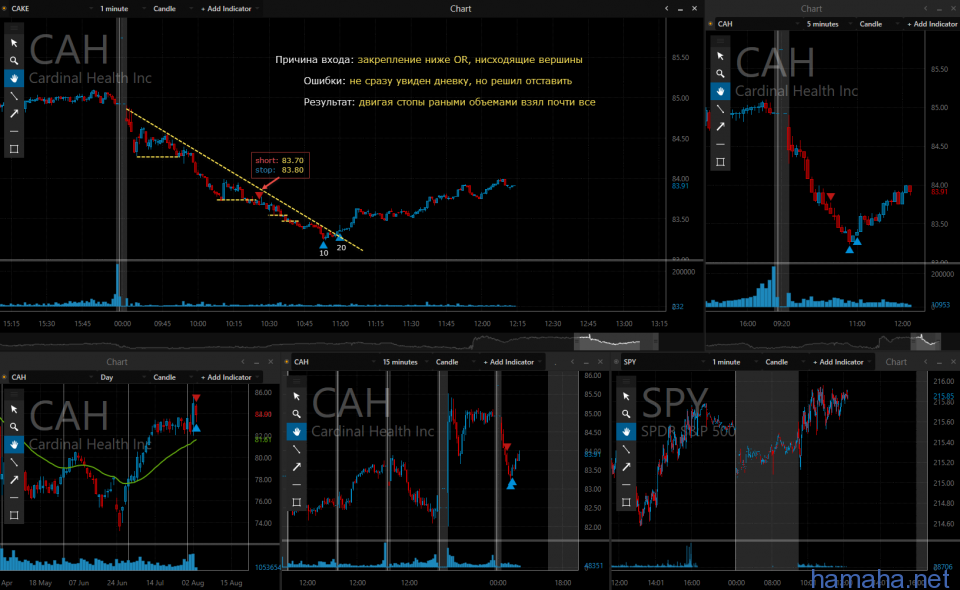Click the red short-entry marker in CAKE chart
The height and width of the screenshot is (590, 960).
tap(260, 195)
